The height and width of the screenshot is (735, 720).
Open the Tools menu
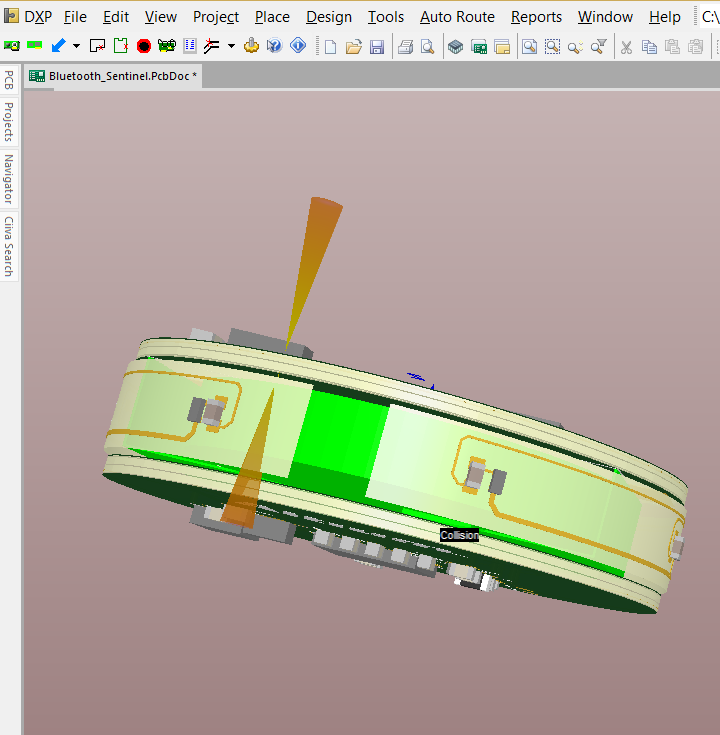point(386,17)
